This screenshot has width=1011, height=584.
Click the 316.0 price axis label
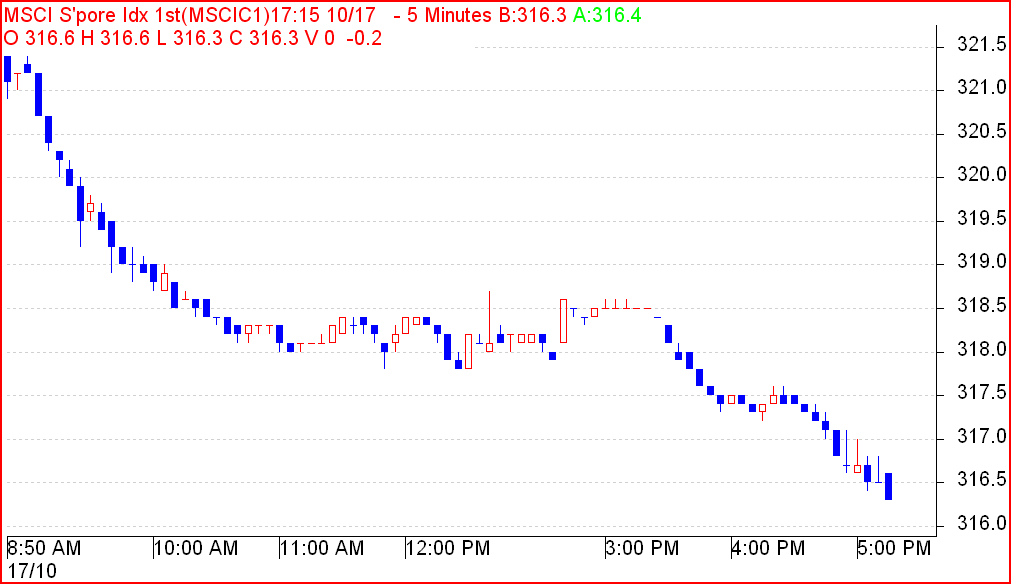click(x=981, y=523)
